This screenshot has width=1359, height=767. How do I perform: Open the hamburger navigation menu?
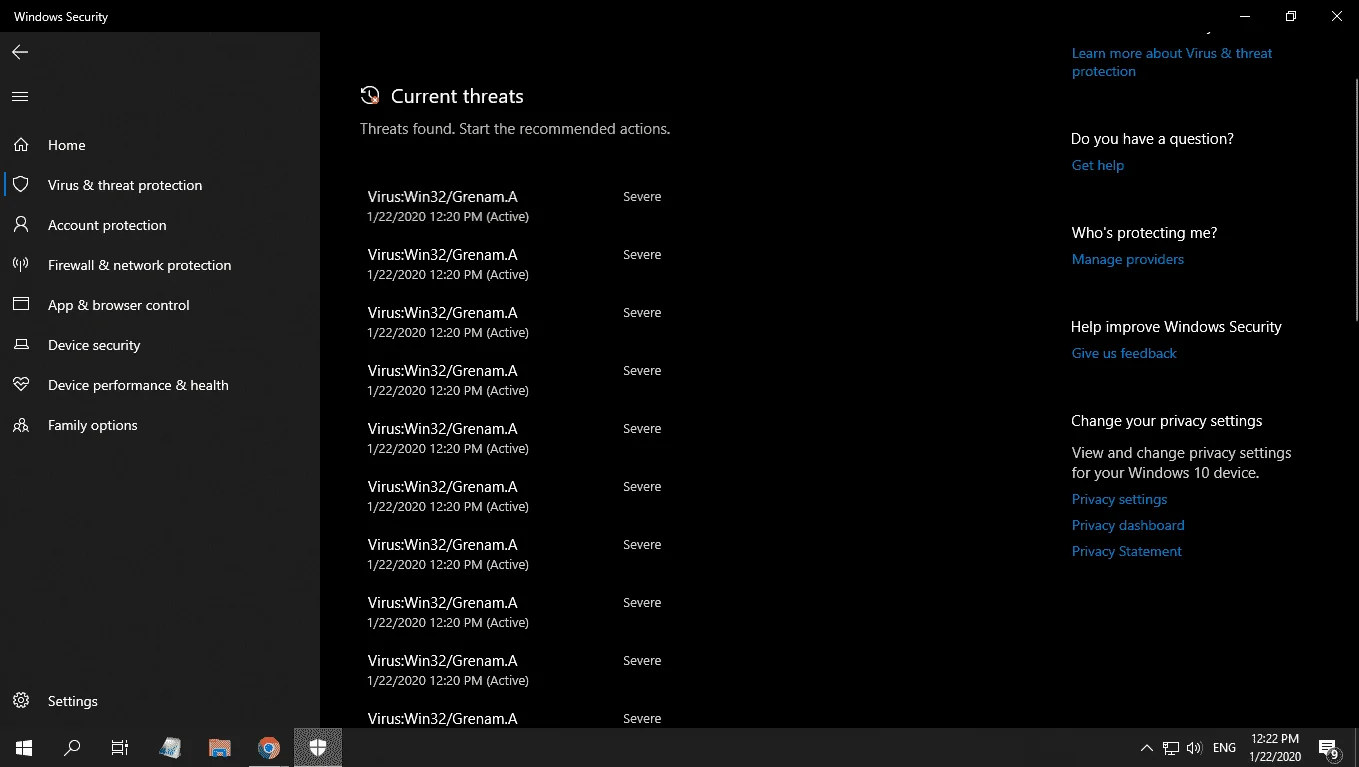coord(20,97)
